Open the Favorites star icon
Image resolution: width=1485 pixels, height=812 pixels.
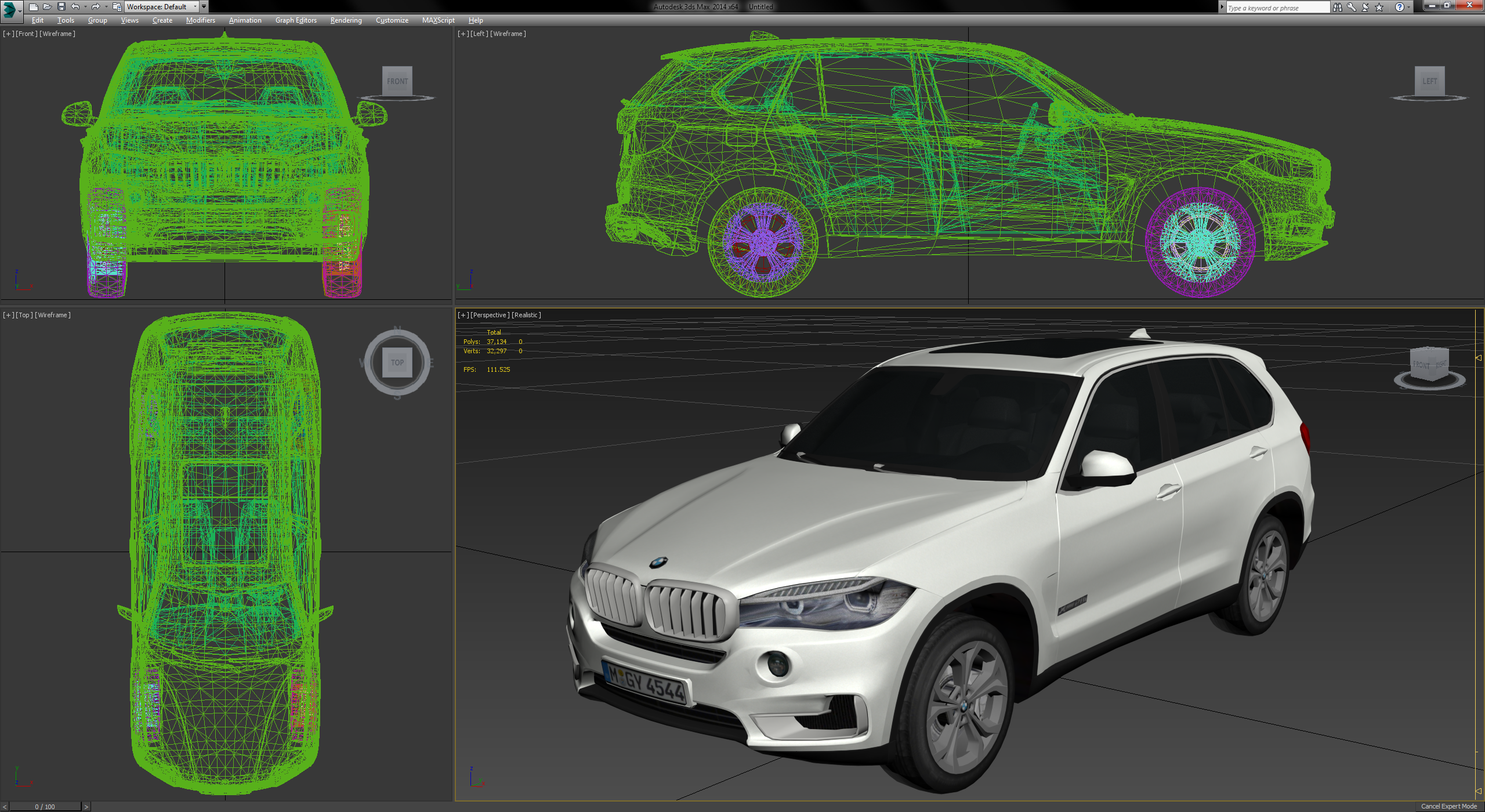pos(1379,7)
